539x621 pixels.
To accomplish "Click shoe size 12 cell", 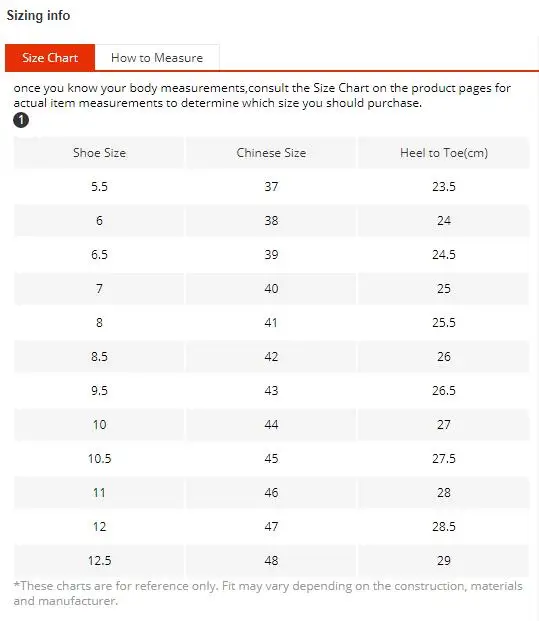I will click(x=99, y=527).
